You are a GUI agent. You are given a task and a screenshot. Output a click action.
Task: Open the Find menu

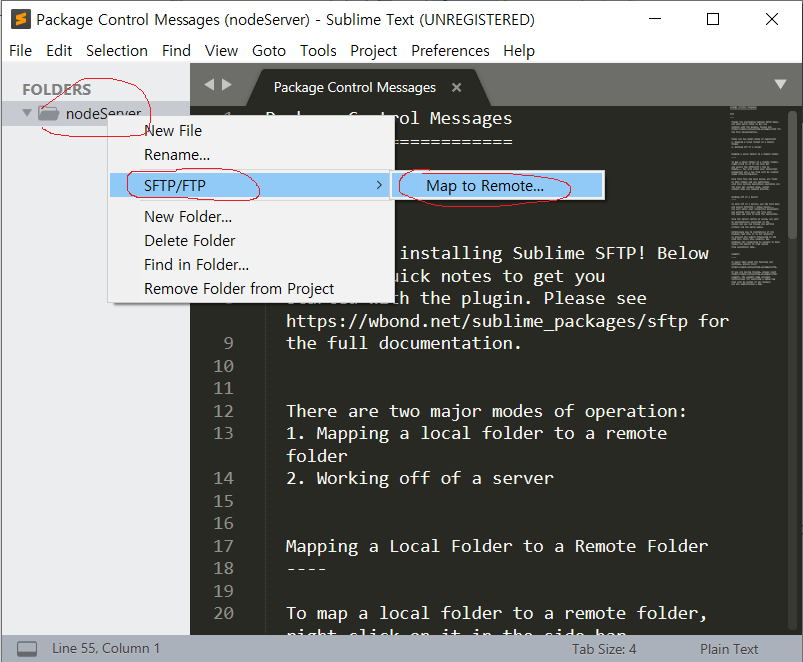[176, 51]
